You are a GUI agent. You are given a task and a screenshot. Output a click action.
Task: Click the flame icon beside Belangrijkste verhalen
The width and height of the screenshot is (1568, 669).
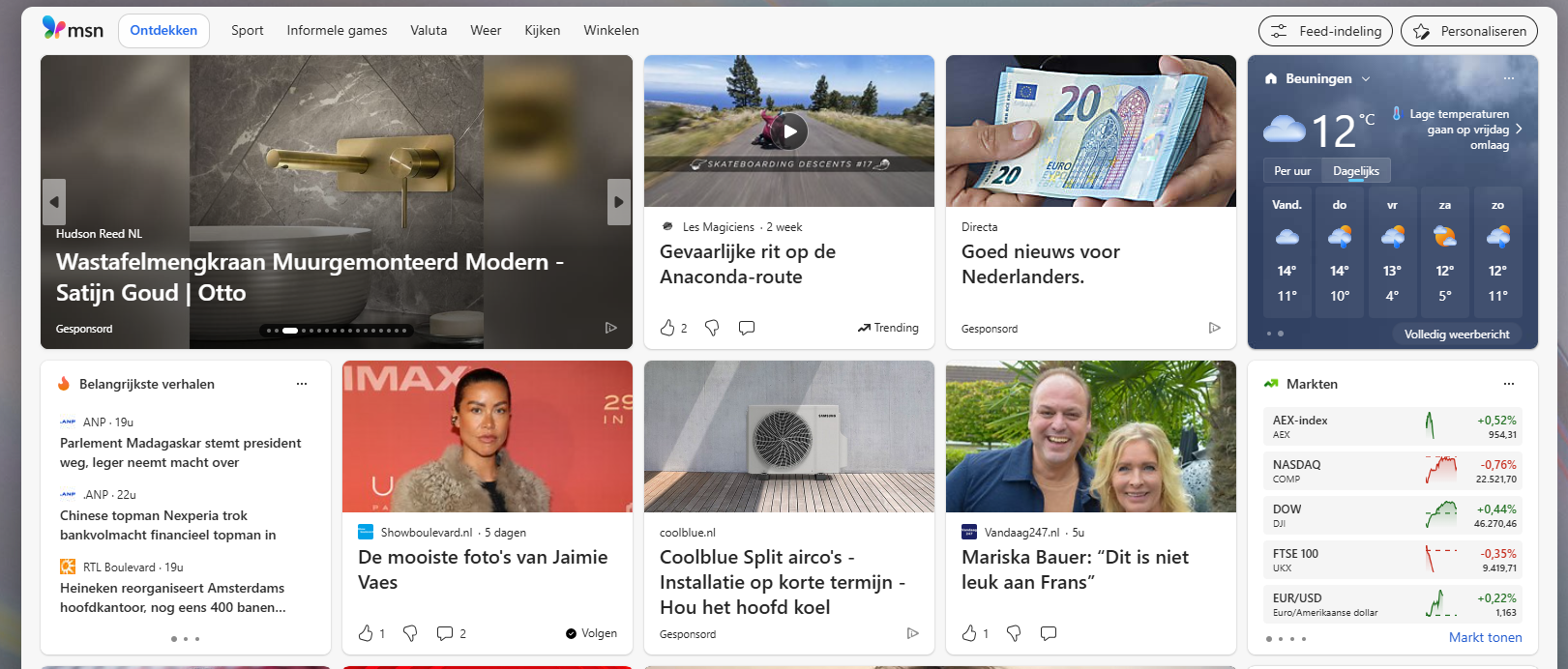(64, 384)
